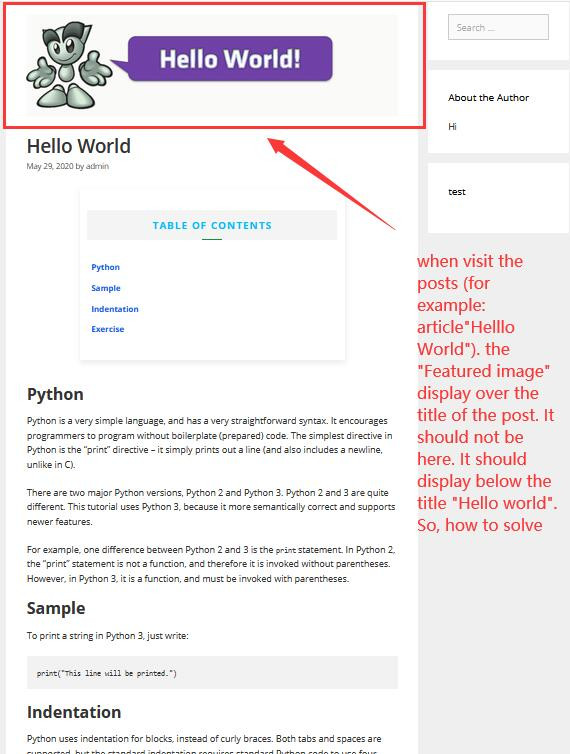Image resolution: width=570 pixels, height=754 pixels.
Task: Jump to the Sample section link
Action: pos(106,288)
